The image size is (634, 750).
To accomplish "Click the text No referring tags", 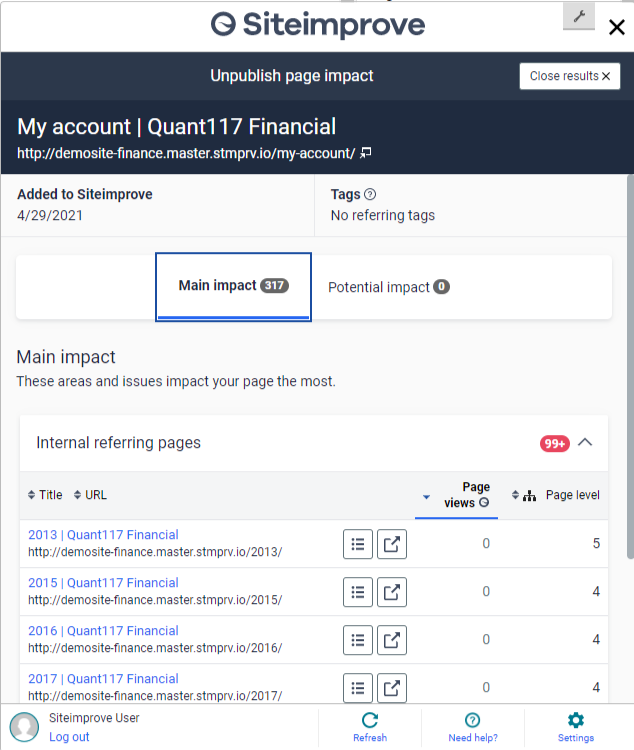I will pyautogui.click(x=383, y=215).
